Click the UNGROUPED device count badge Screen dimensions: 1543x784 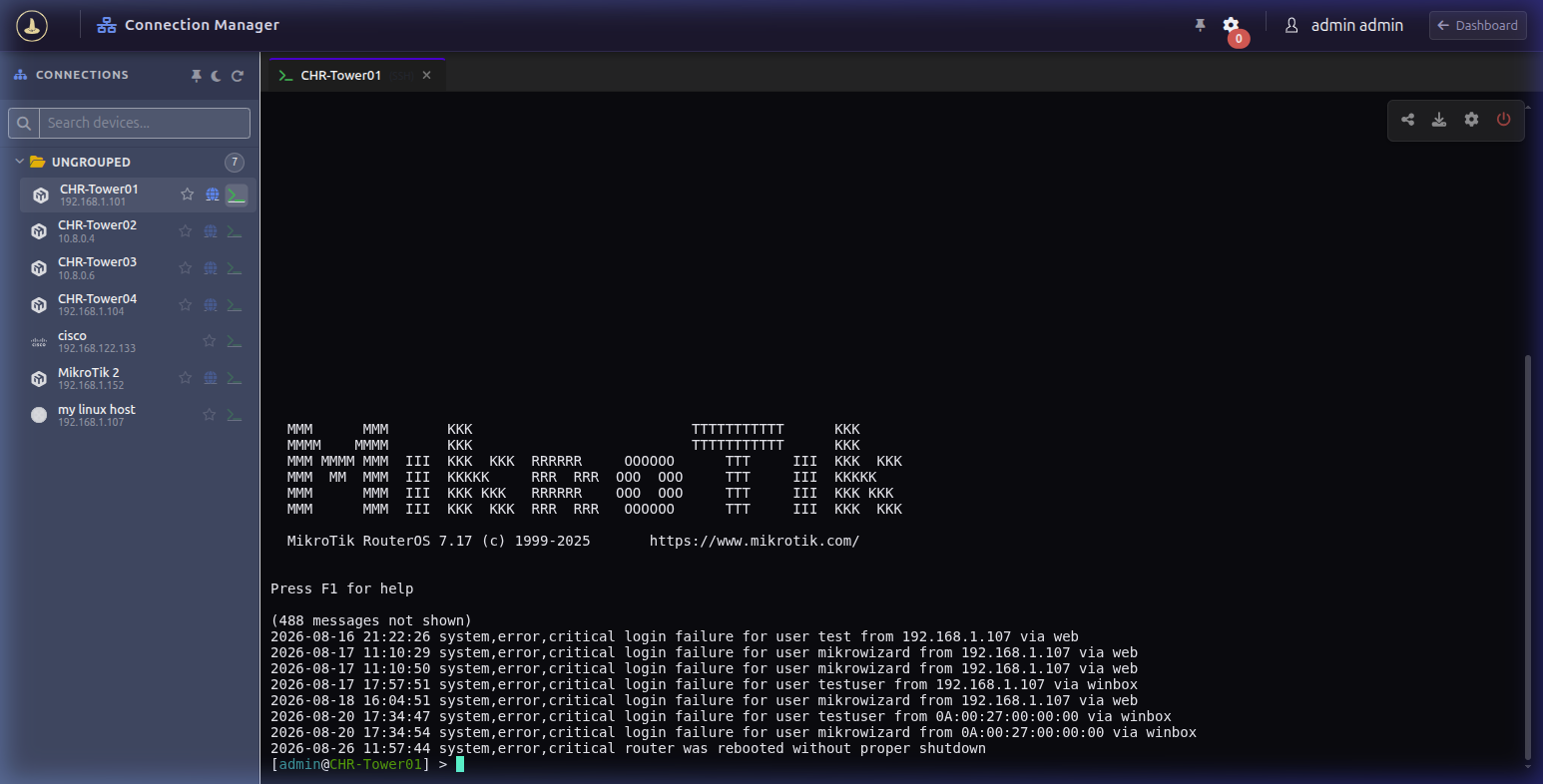click(235, 162)
